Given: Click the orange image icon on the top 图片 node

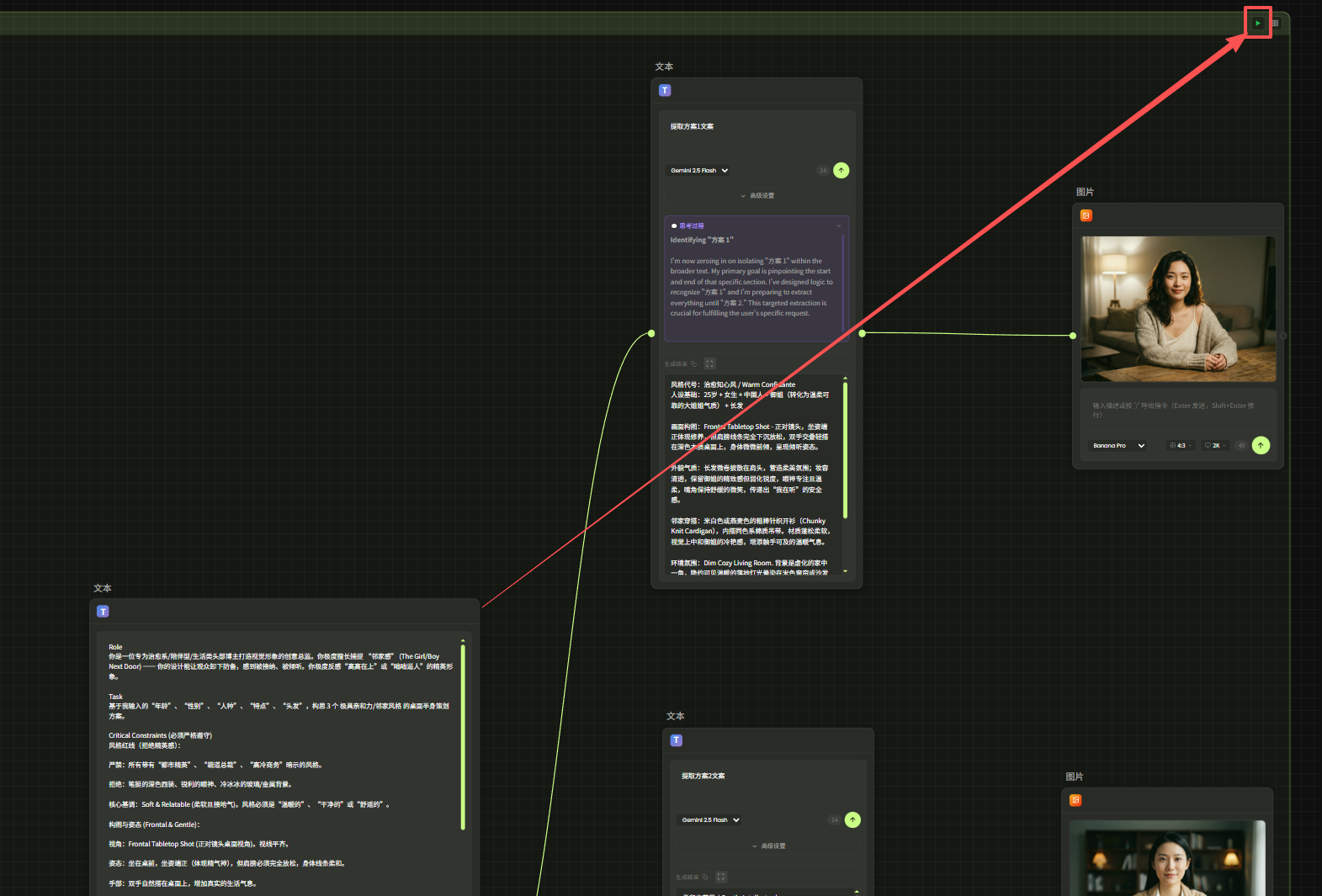Looking at the screenshot, I should coord(1086,215).
